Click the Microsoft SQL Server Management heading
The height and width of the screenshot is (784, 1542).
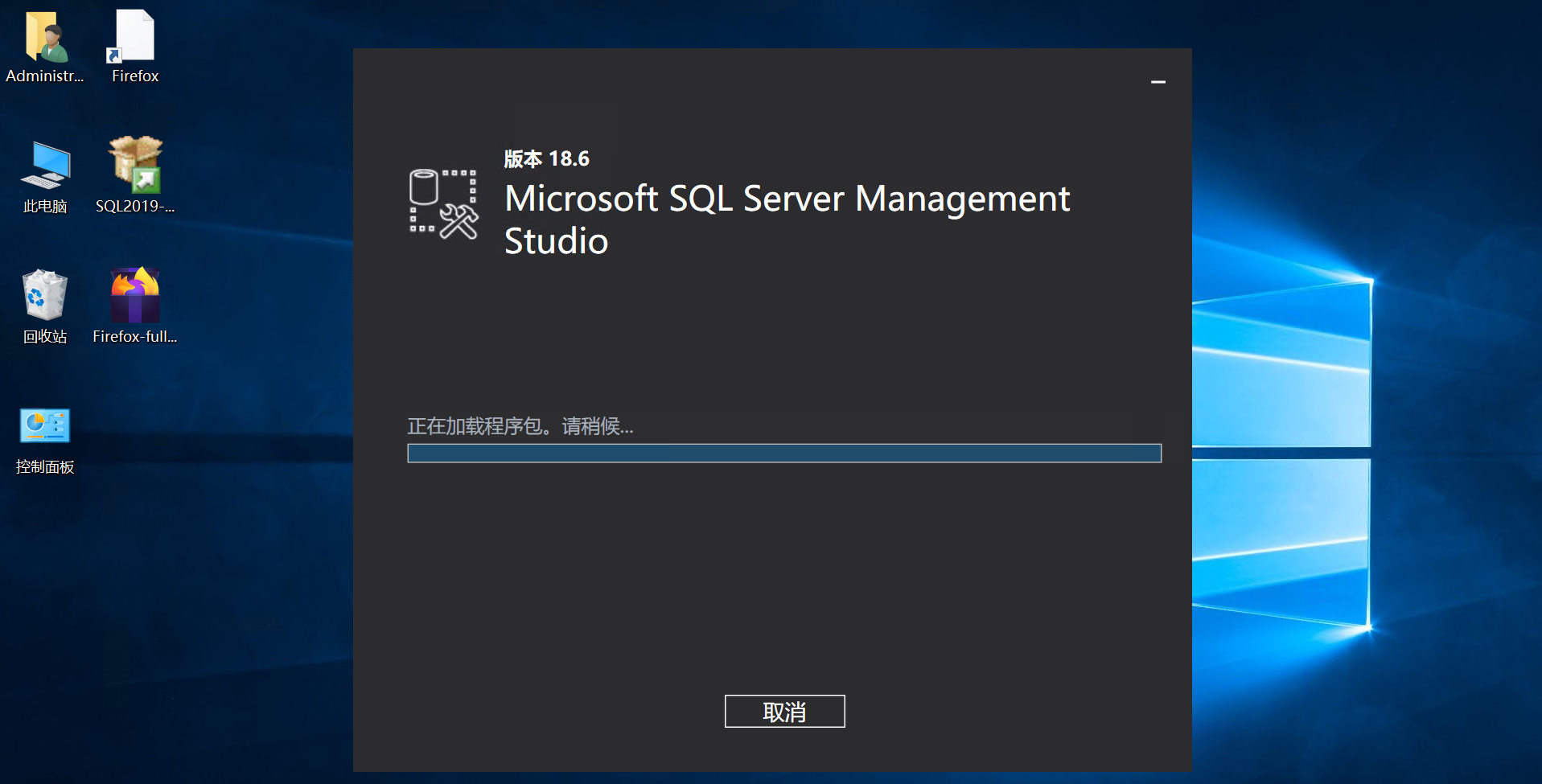[787, 199]
